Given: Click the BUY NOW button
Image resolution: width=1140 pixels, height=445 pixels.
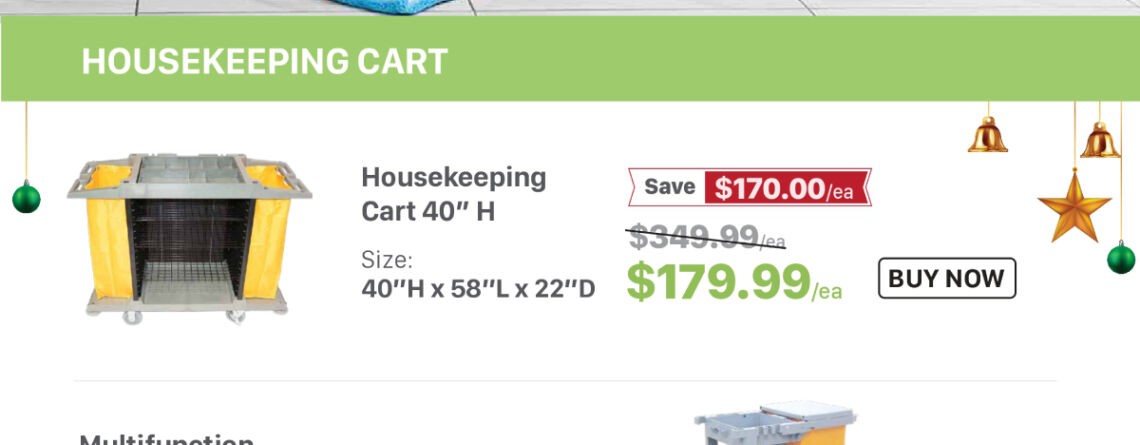Looking at the screenshot, I should coord(946,278).
